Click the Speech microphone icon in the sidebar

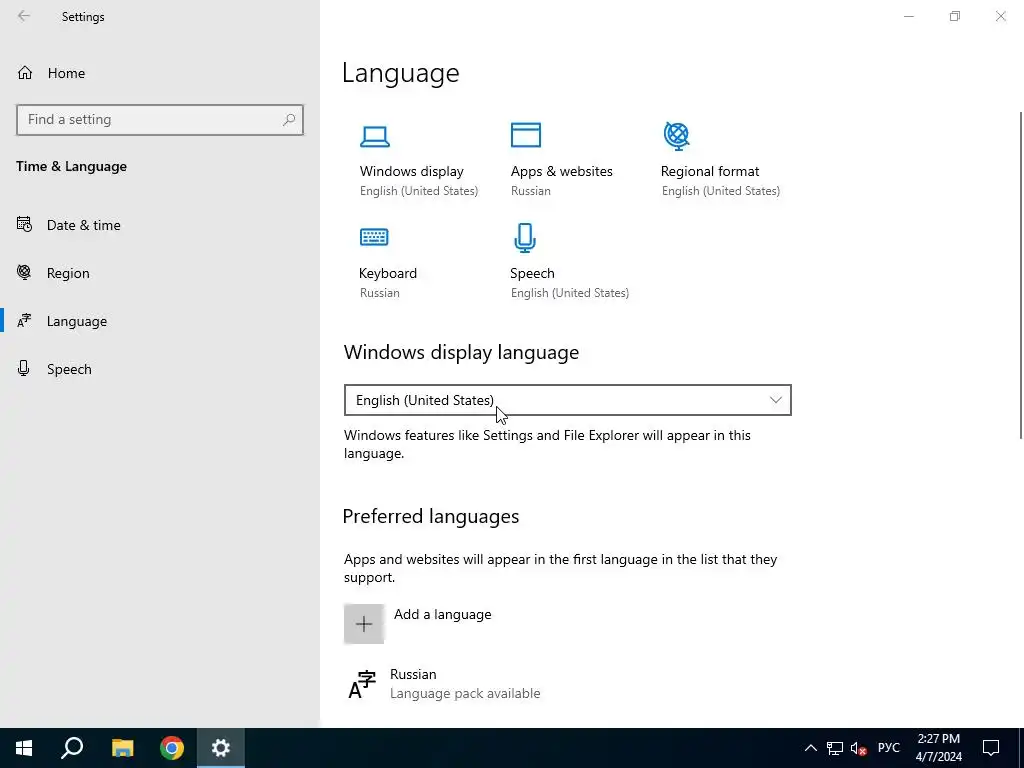click(24, 368)
